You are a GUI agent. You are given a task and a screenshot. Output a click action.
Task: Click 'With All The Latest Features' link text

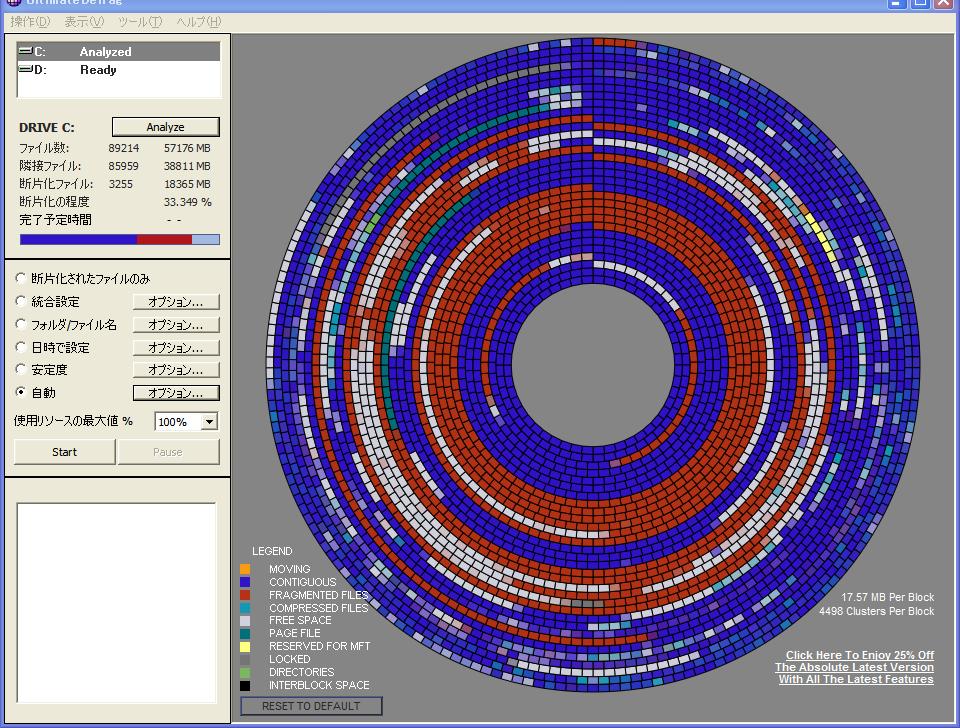click(856, 679)
